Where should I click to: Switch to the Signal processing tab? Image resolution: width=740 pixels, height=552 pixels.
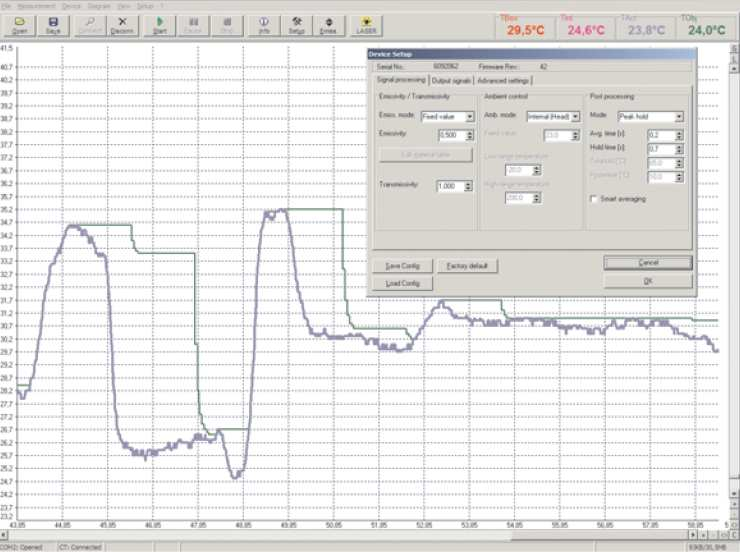click(x=401, y=80)
